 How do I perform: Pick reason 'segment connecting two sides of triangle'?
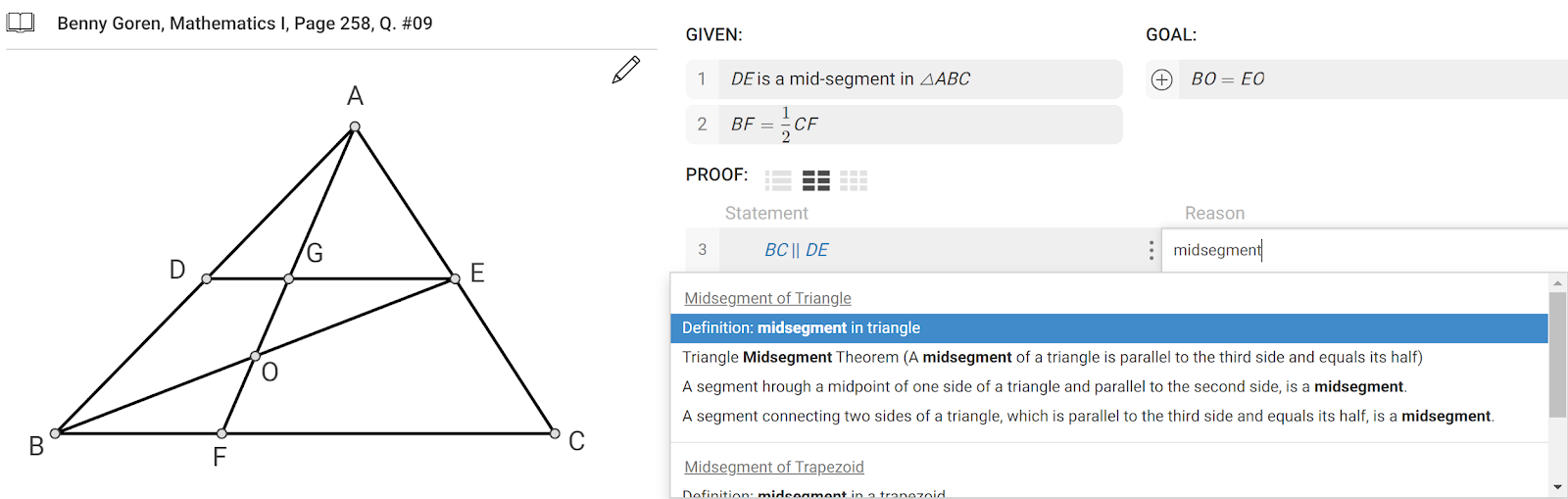pyautogui.click(x=1087, y=416)
